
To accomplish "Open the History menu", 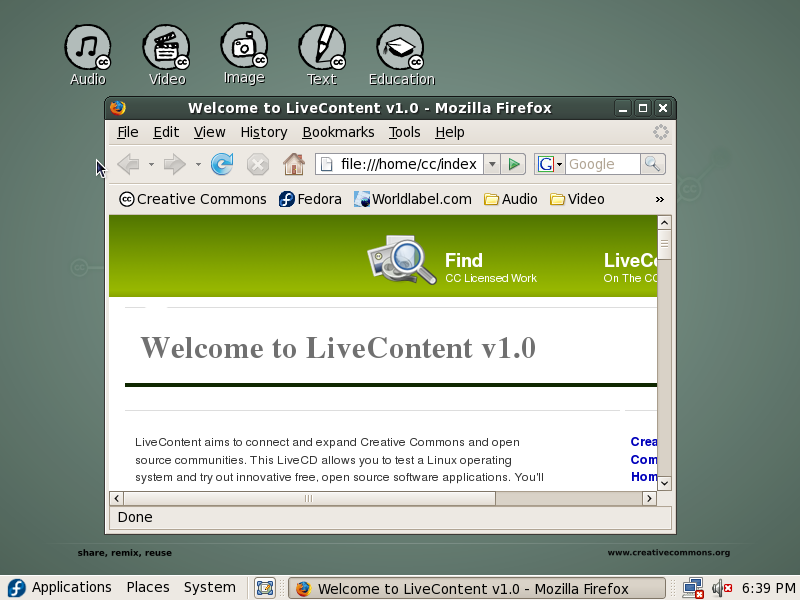I will coord(264,132).
